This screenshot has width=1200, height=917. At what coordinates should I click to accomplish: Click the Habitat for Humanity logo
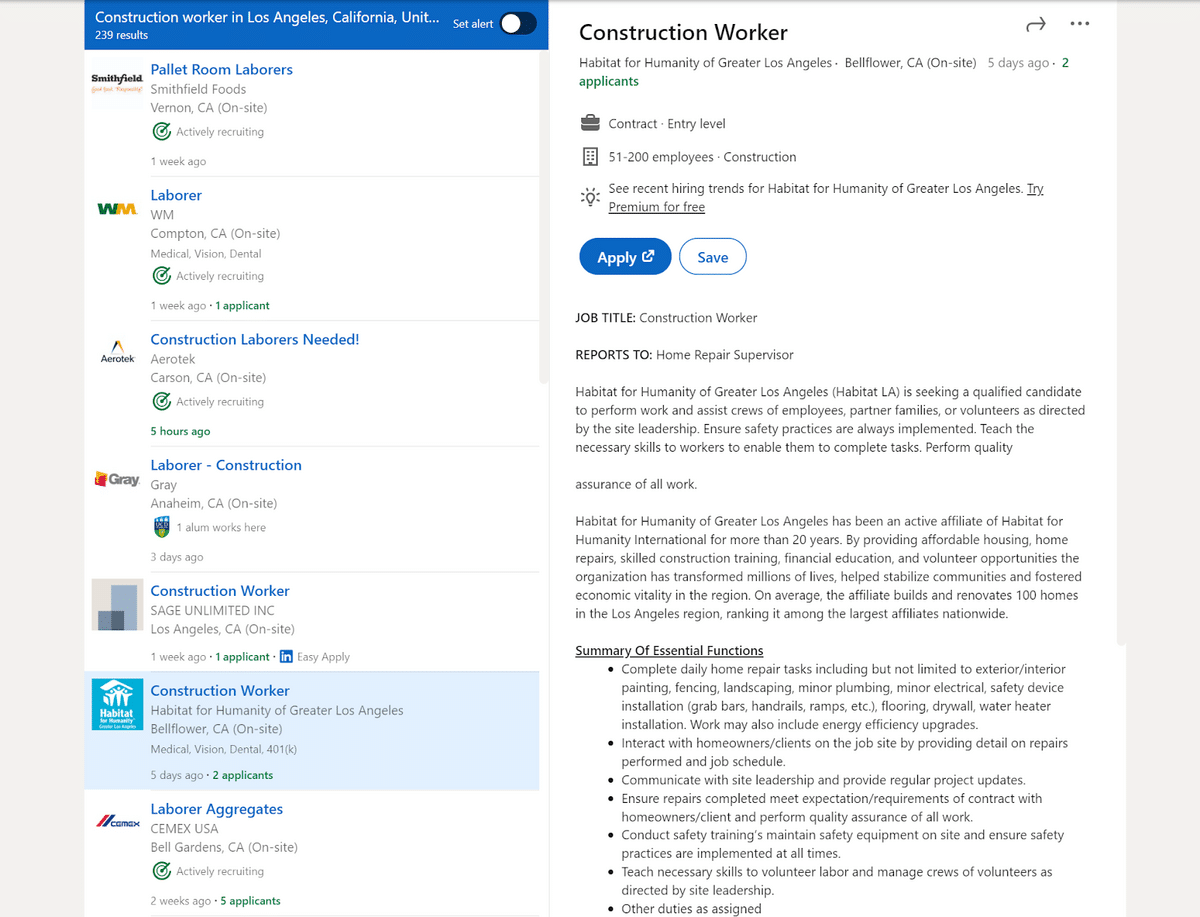[x=117, y=705]
